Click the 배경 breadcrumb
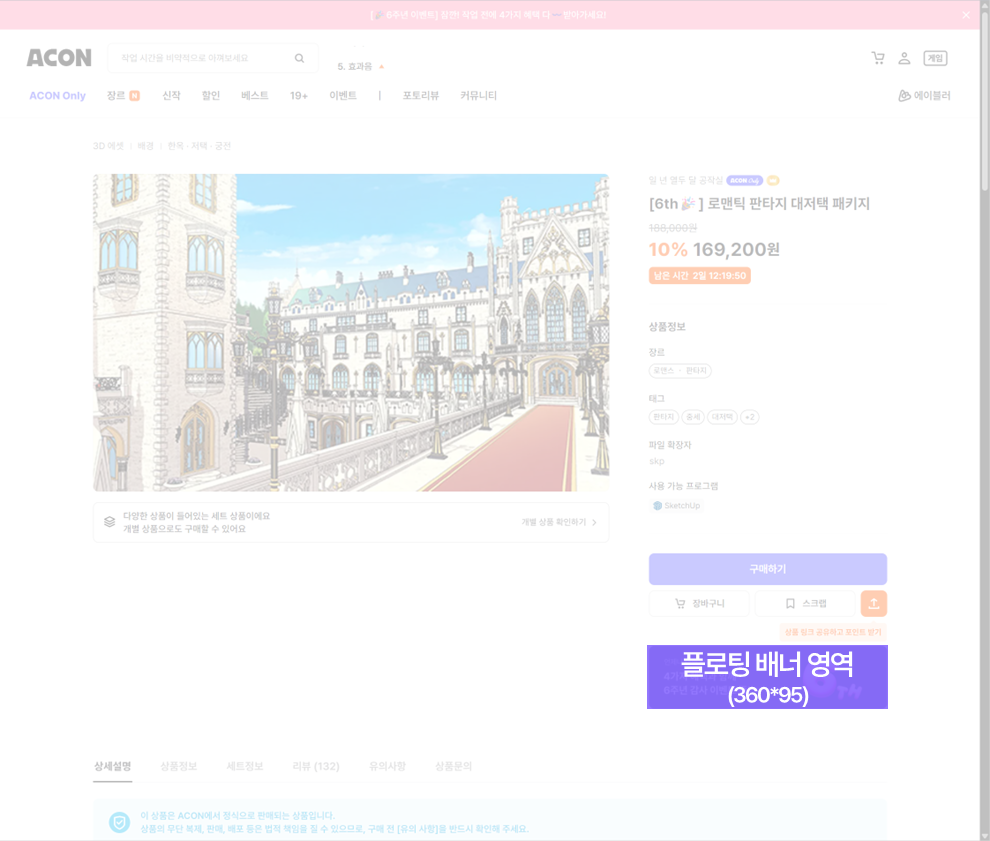The height and width of the screenshot is (841, 990). 146,146
